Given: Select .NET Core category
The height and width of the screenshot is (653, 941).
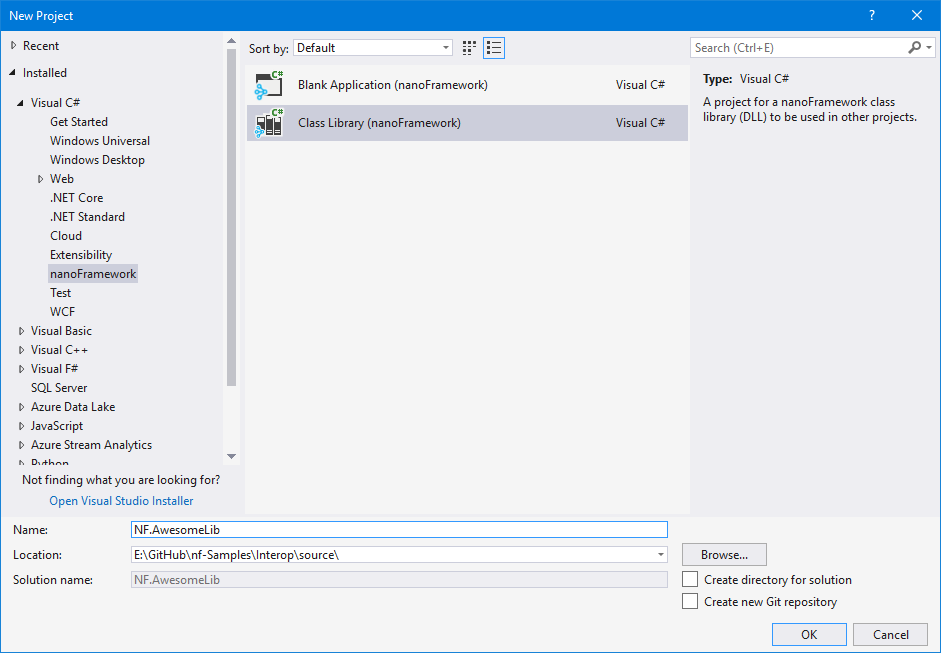Looking at the screenshot, I should click(76, 198).
